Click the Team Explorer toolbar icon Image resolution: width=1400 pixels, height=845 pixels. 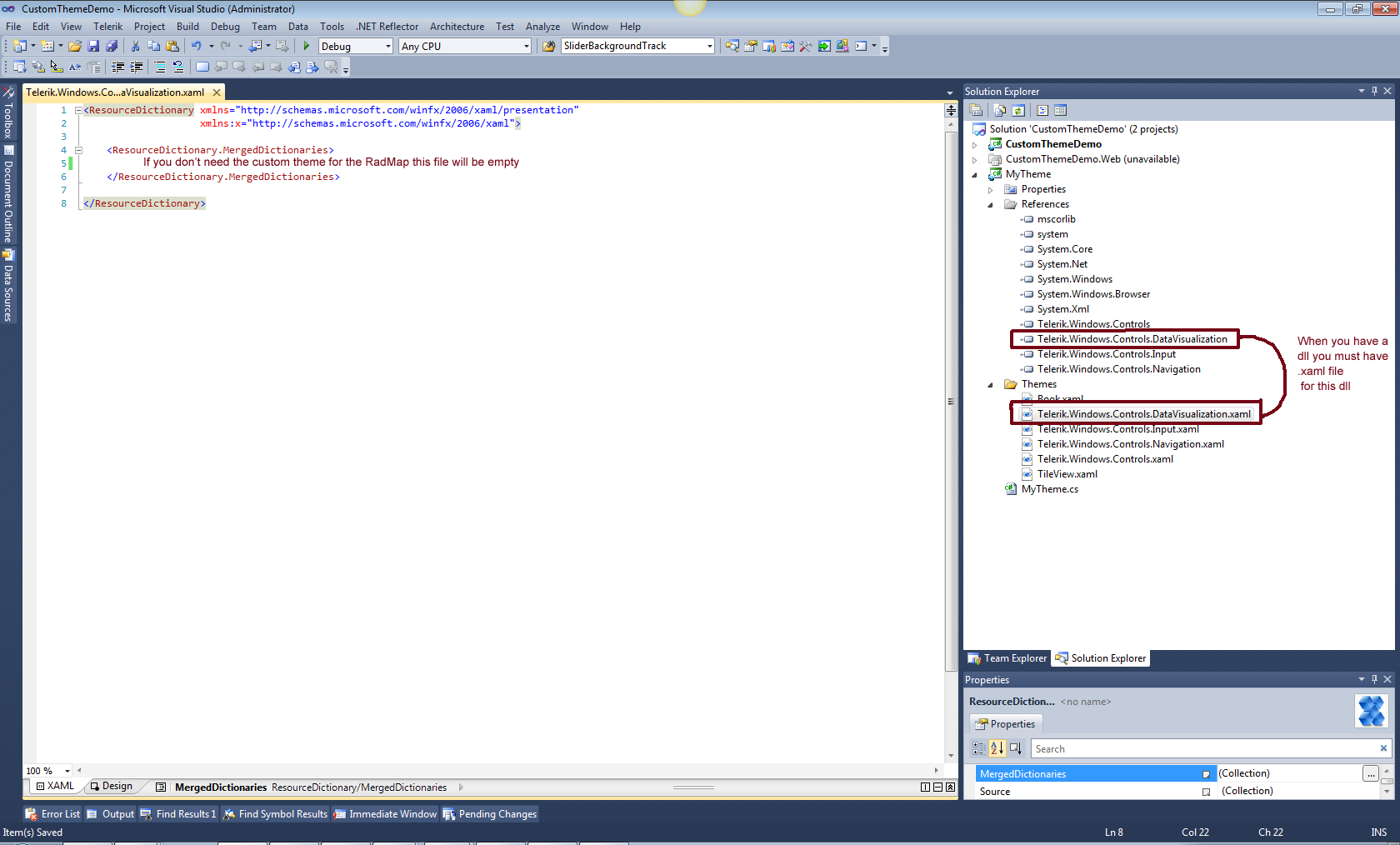(769, 47)
